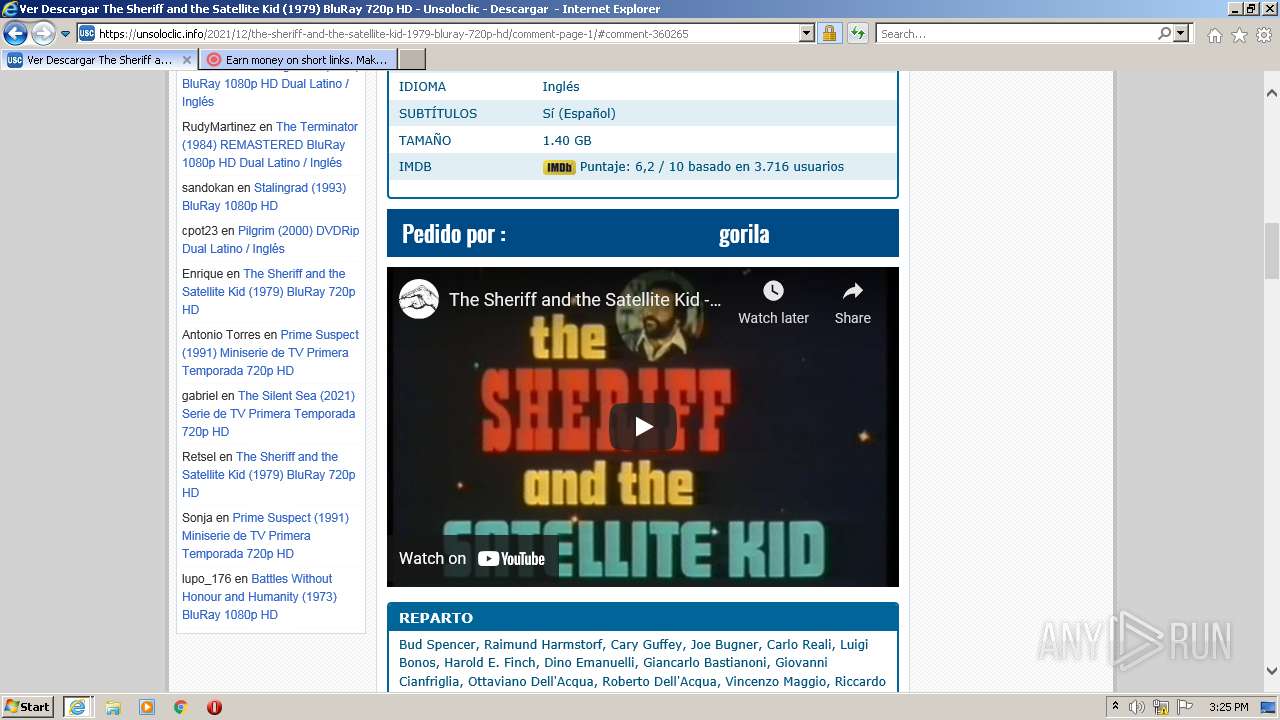
Task: Open Retsel's Sheriff and Satellite Kid link
Action: [x=269, y=475]
